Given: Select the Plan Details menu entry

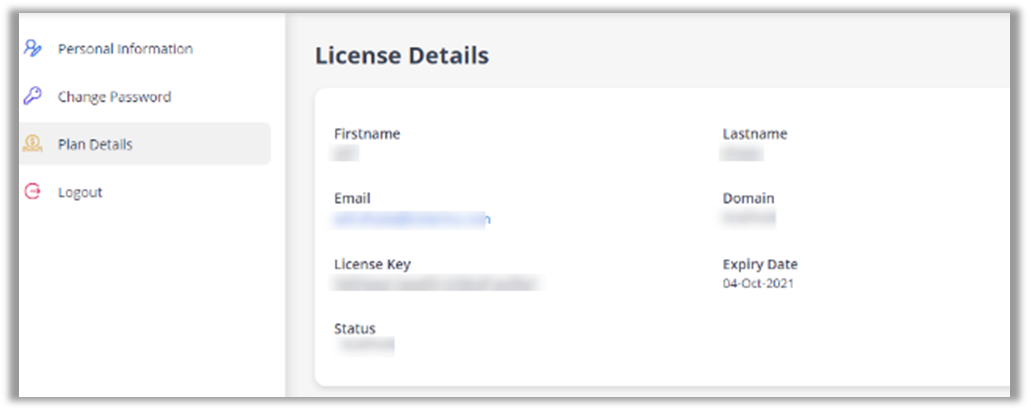Looking at the screenshot, I should pyautogui.click(x=95, y=144).
